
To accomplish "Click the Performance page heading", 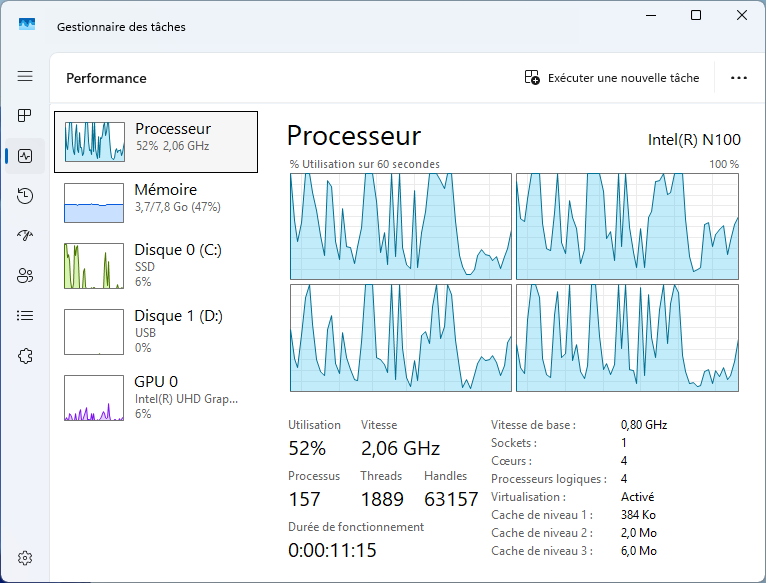I will pos(106,78).
